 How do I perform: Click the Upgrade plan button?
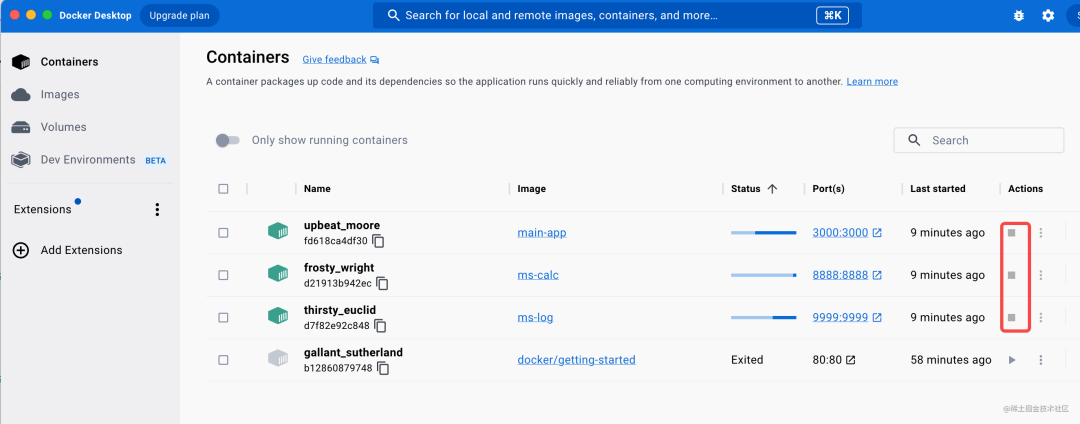click(179, 16)
